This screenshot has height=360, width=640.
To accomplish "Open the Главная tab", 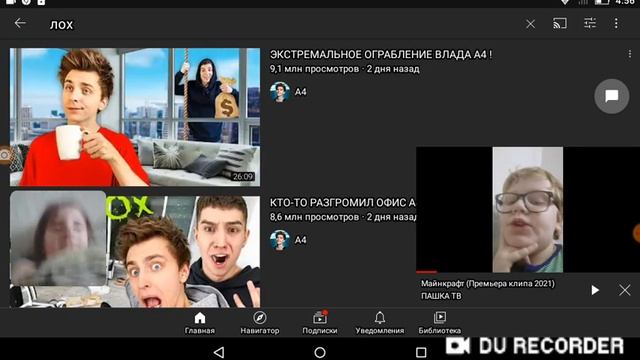I will click(200, 323).
